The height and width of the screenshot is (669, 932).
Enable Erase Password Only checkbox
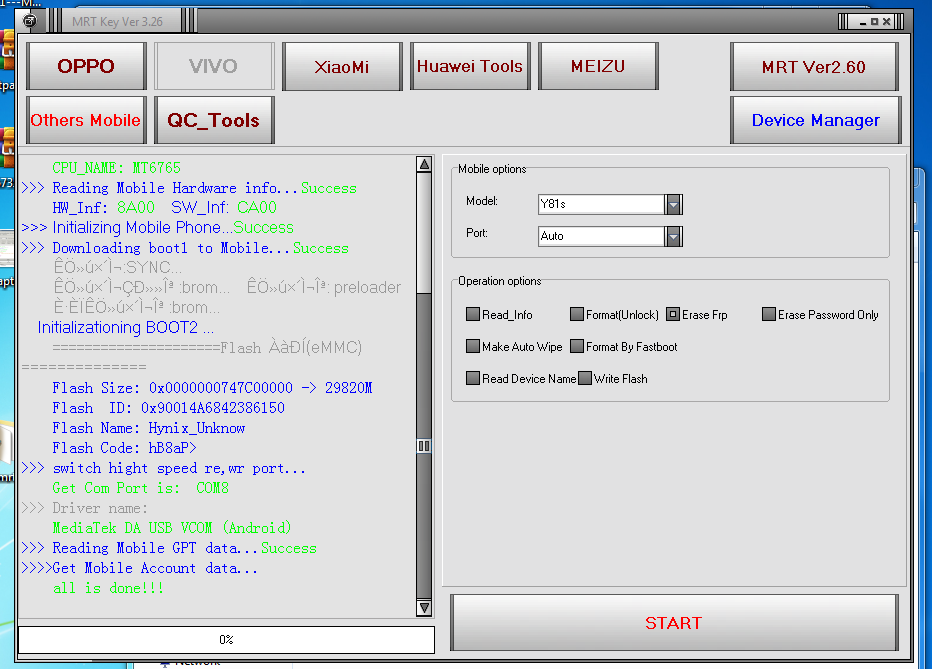[x=769, y=314]
